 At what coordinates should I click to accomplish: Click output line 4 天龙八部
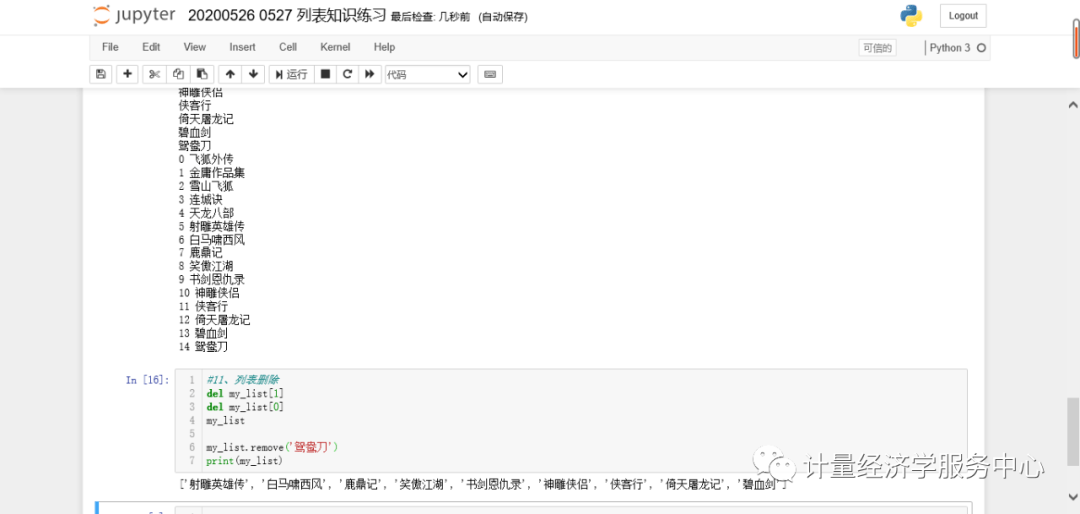[x=205, y=213]
